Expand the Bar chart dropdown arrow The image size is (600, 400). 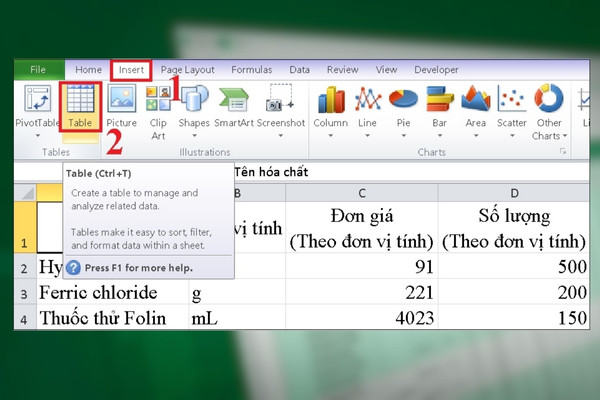click(440, 136)
